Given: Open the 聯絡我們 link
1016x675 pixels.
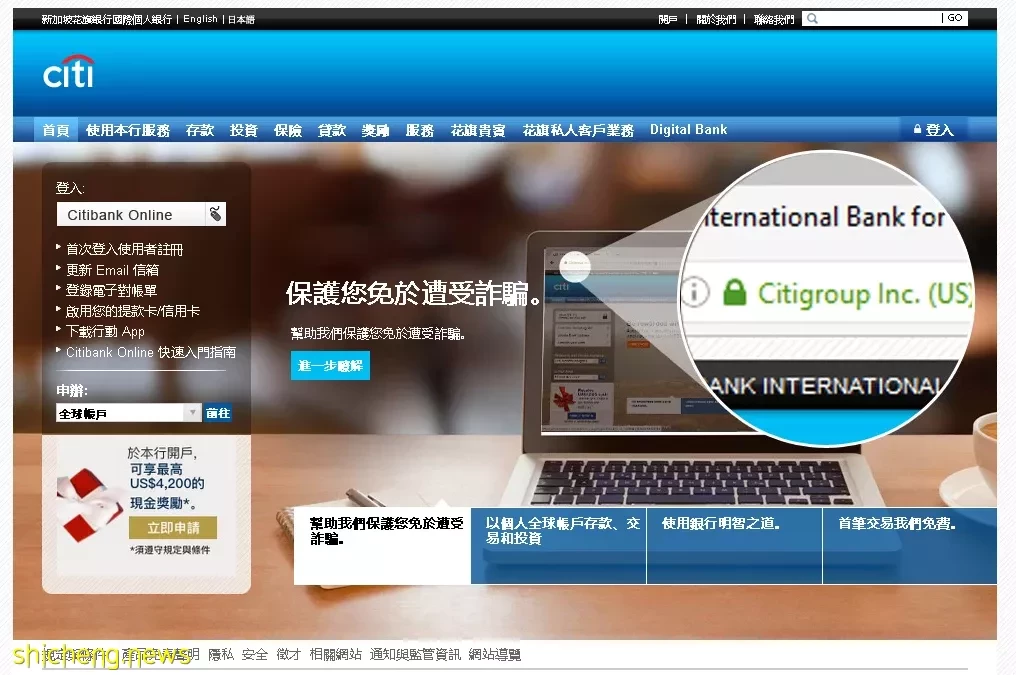Looking at the screenshot, I should [x=774, y=19].
